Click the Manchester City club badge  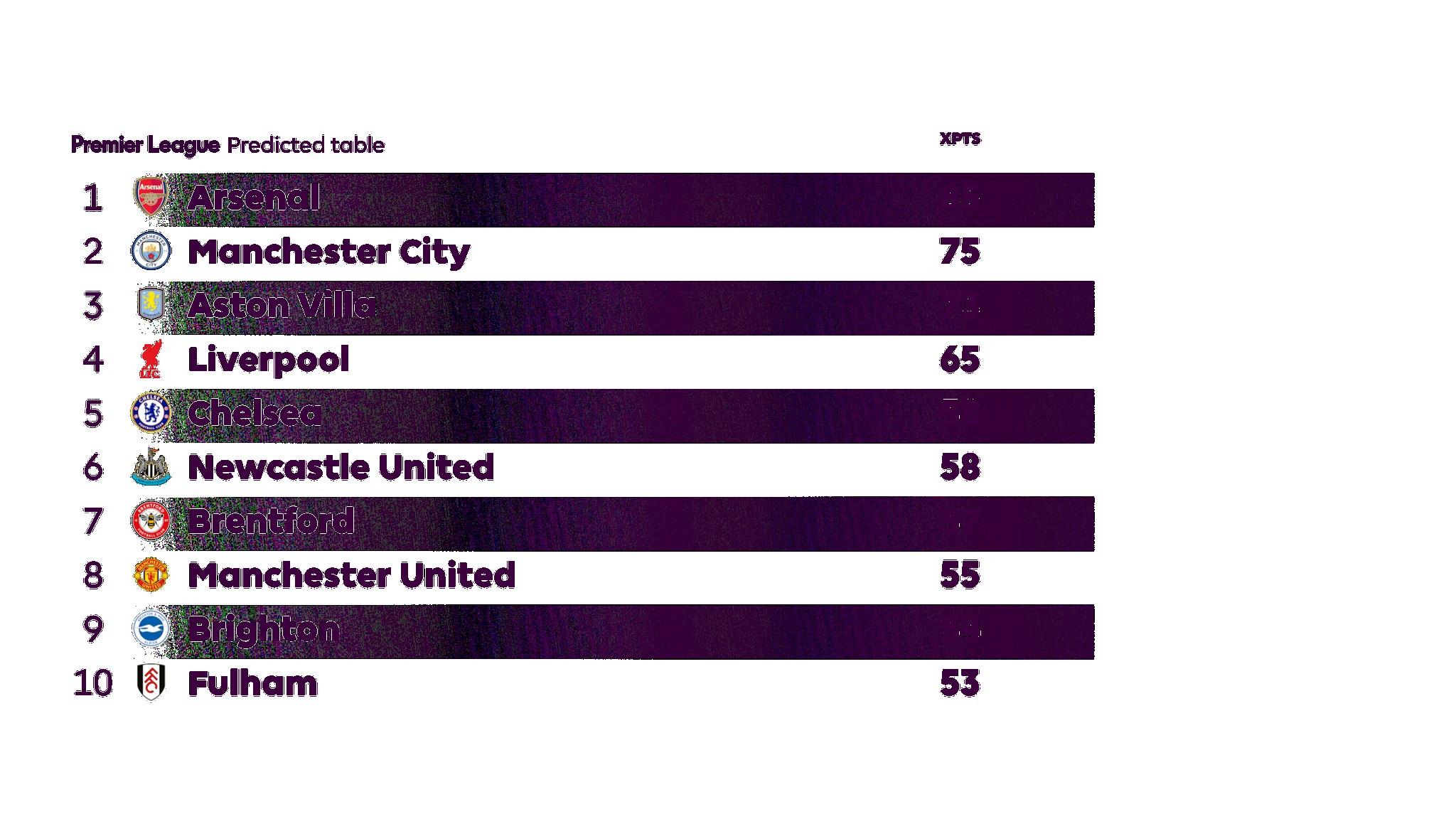(151, 251)
